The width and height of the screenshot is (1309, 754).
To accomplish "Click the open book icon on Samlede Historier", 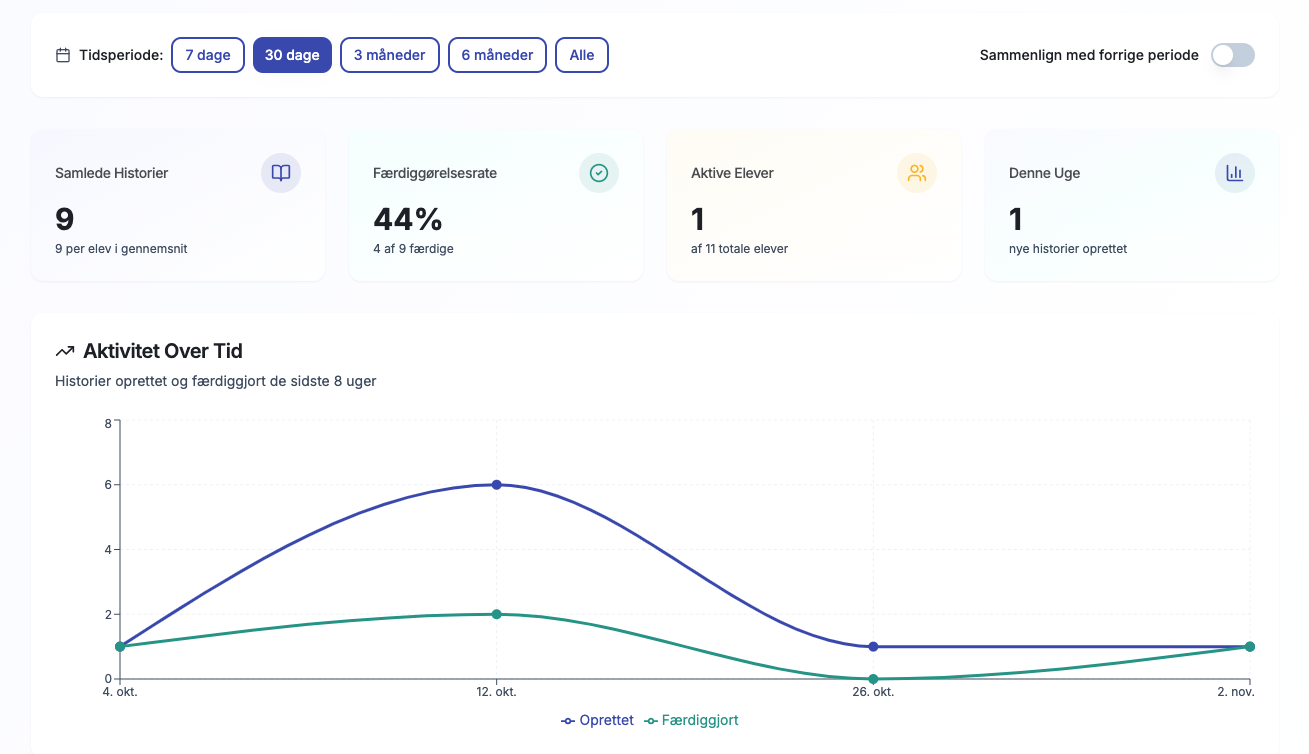I will [x=281, y=173].
